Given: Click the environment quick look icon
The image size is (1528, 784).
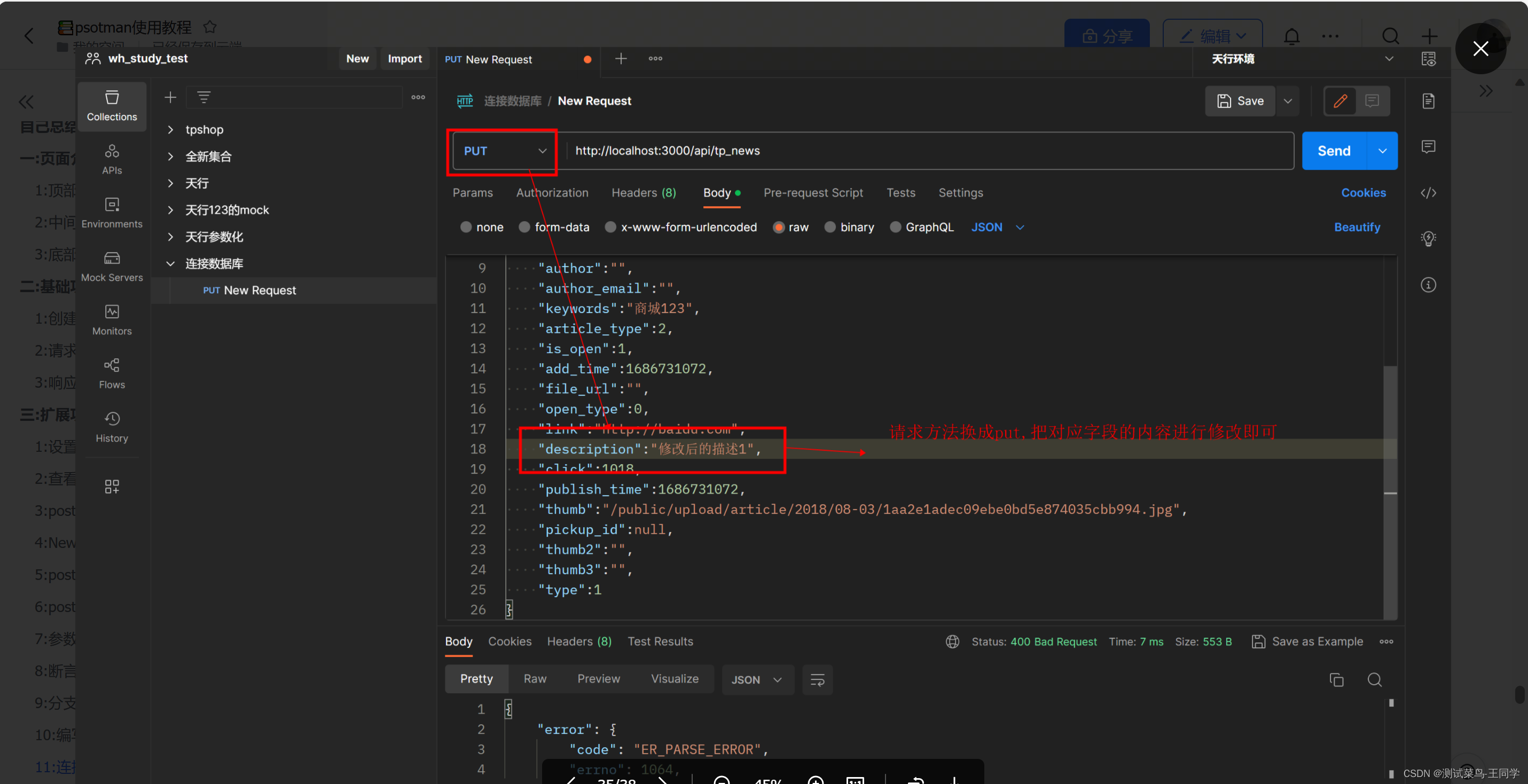Looking at the screenshot, I should [1428, 58].
